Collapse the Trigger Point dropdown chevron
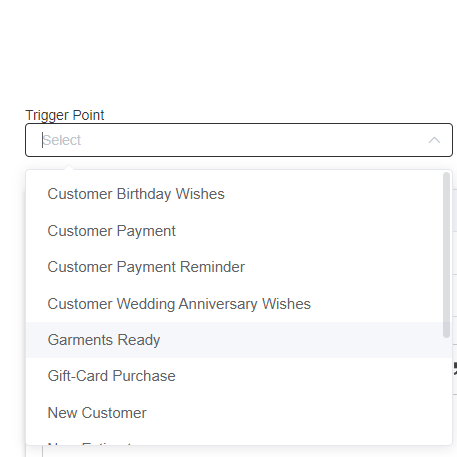Image resolution: width=457 pixels, height=457 pixels. click(x=434, y=140)
